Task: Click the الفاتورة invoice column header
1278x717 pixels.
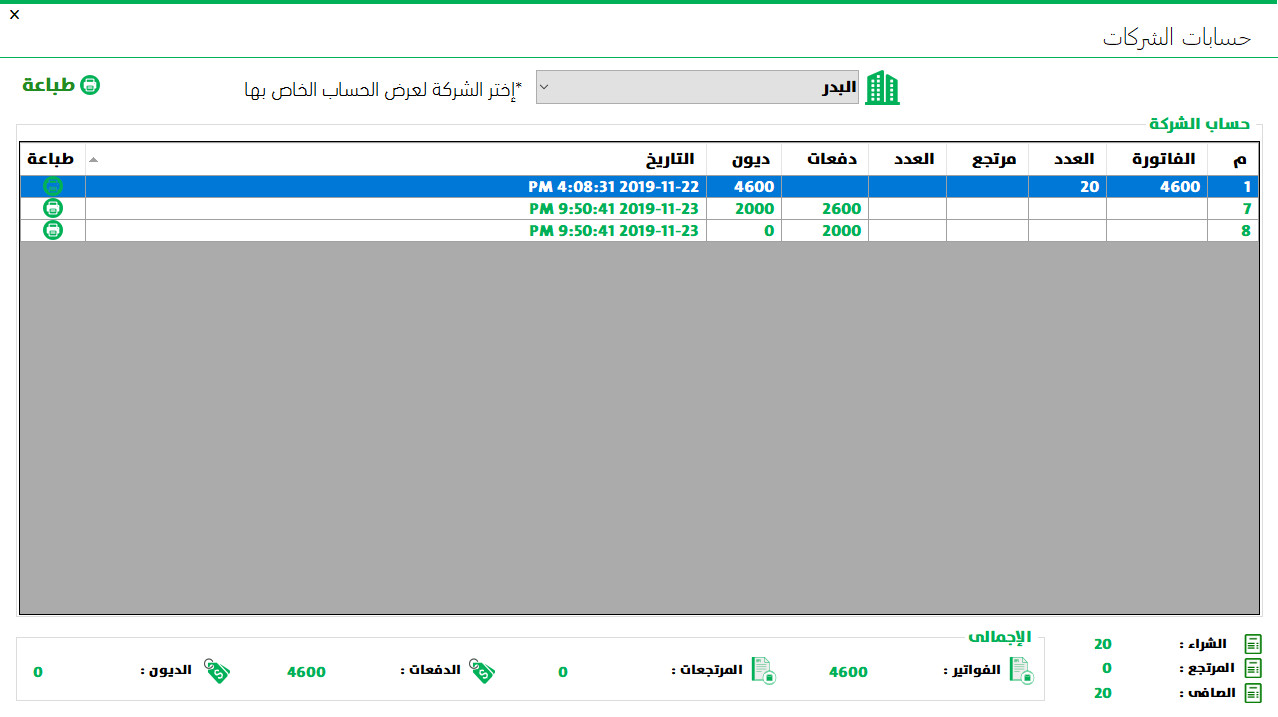Action: [1157, 159]
